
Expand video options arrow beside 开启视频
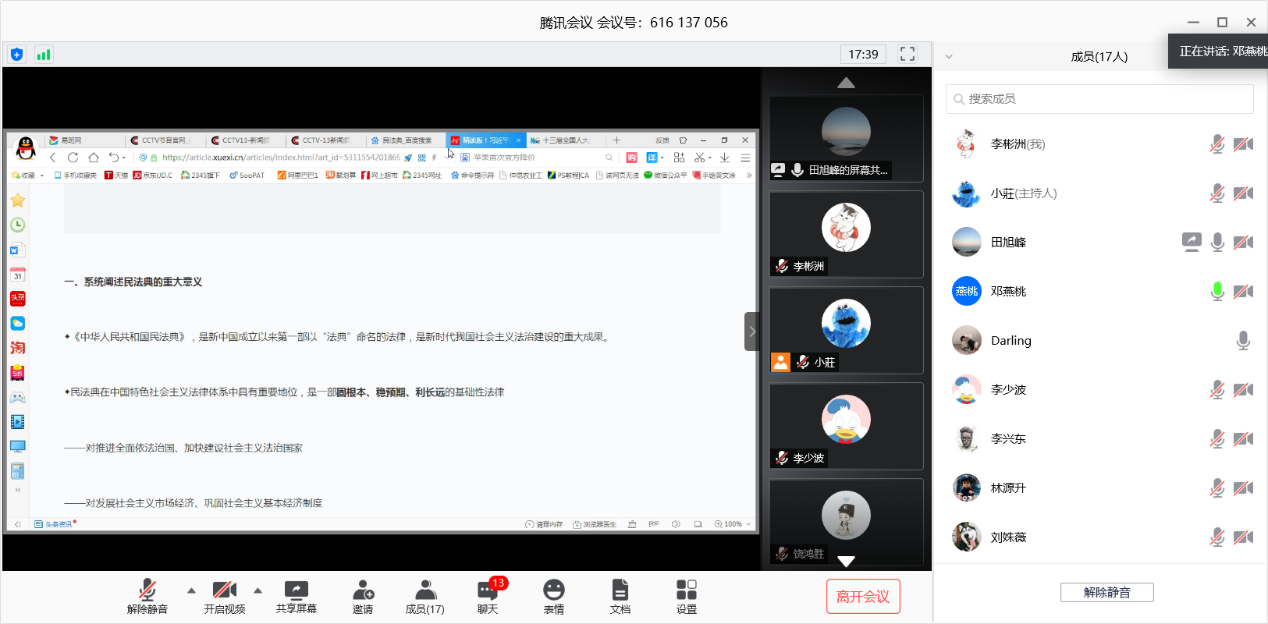[257, 589]
